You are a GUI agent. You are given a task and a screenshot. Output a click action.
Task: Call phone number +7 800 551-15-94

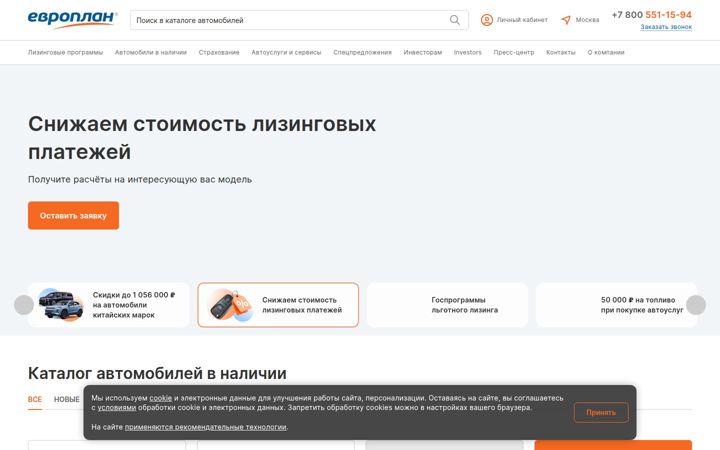pyautogui.click(x=652, y=15)
